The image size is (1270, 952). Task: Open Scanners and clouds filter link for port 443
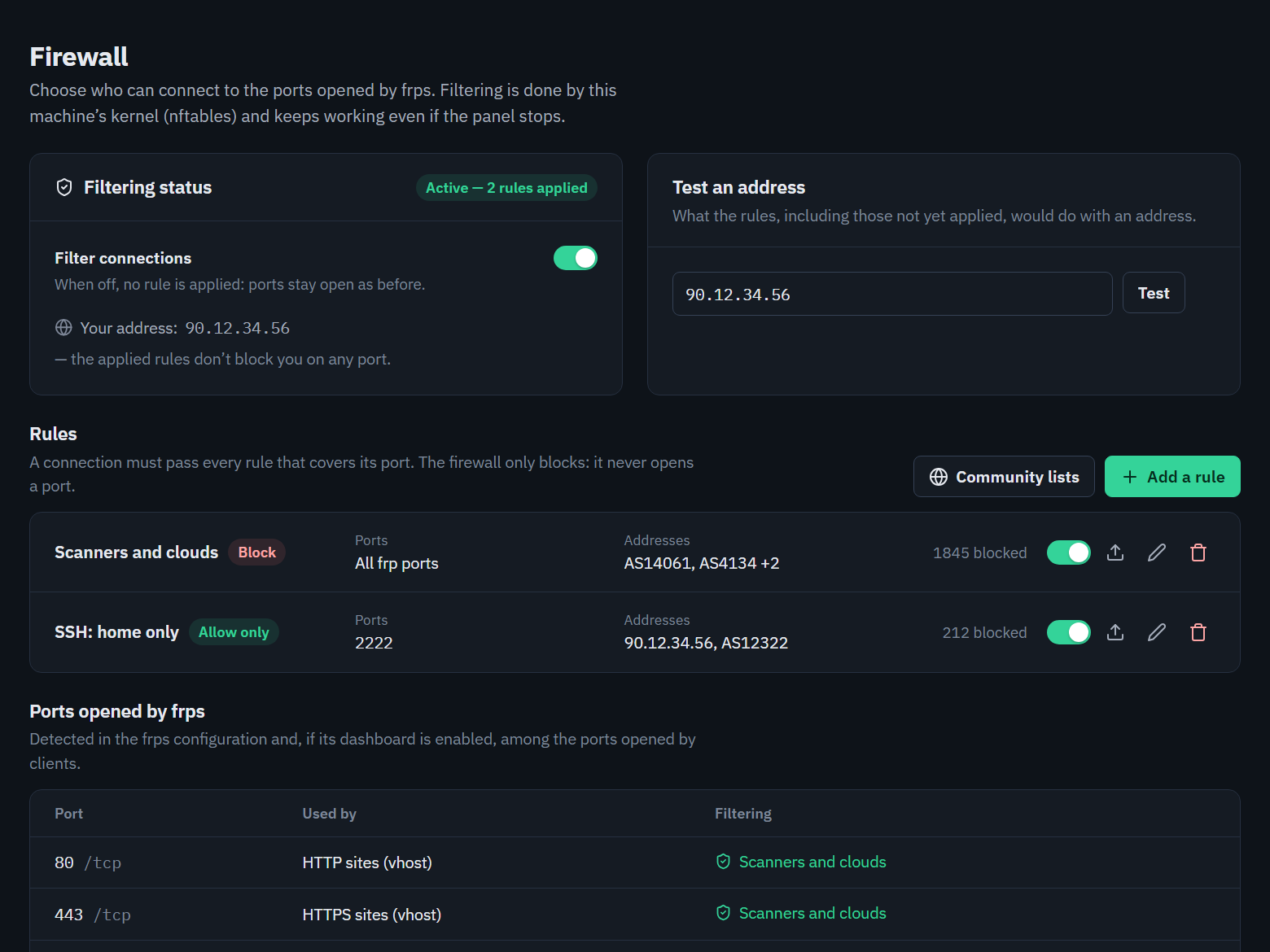click(x=812, y=913)
